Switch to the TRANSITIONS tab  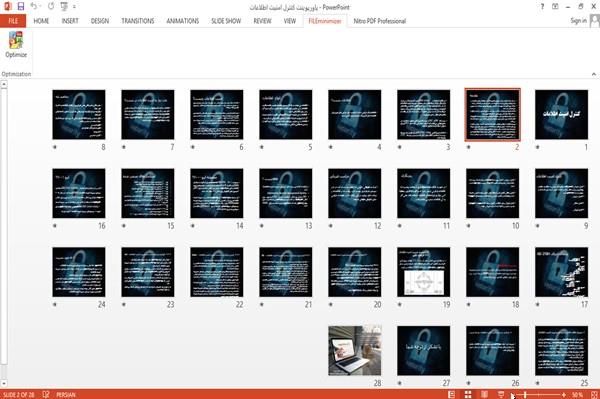pos(138,21)
